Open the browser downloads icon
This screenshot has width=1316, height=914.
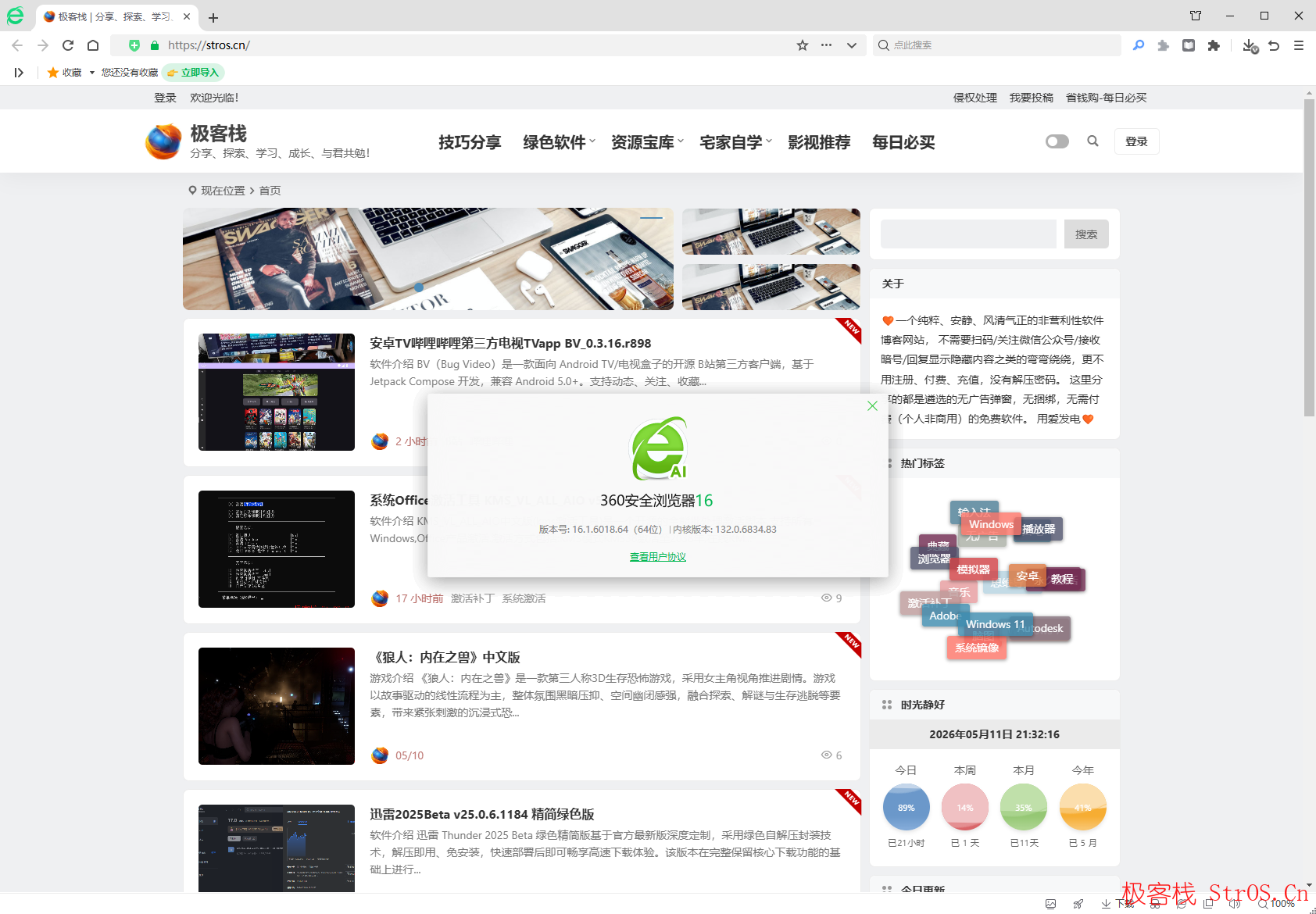tap(1250, 46)
